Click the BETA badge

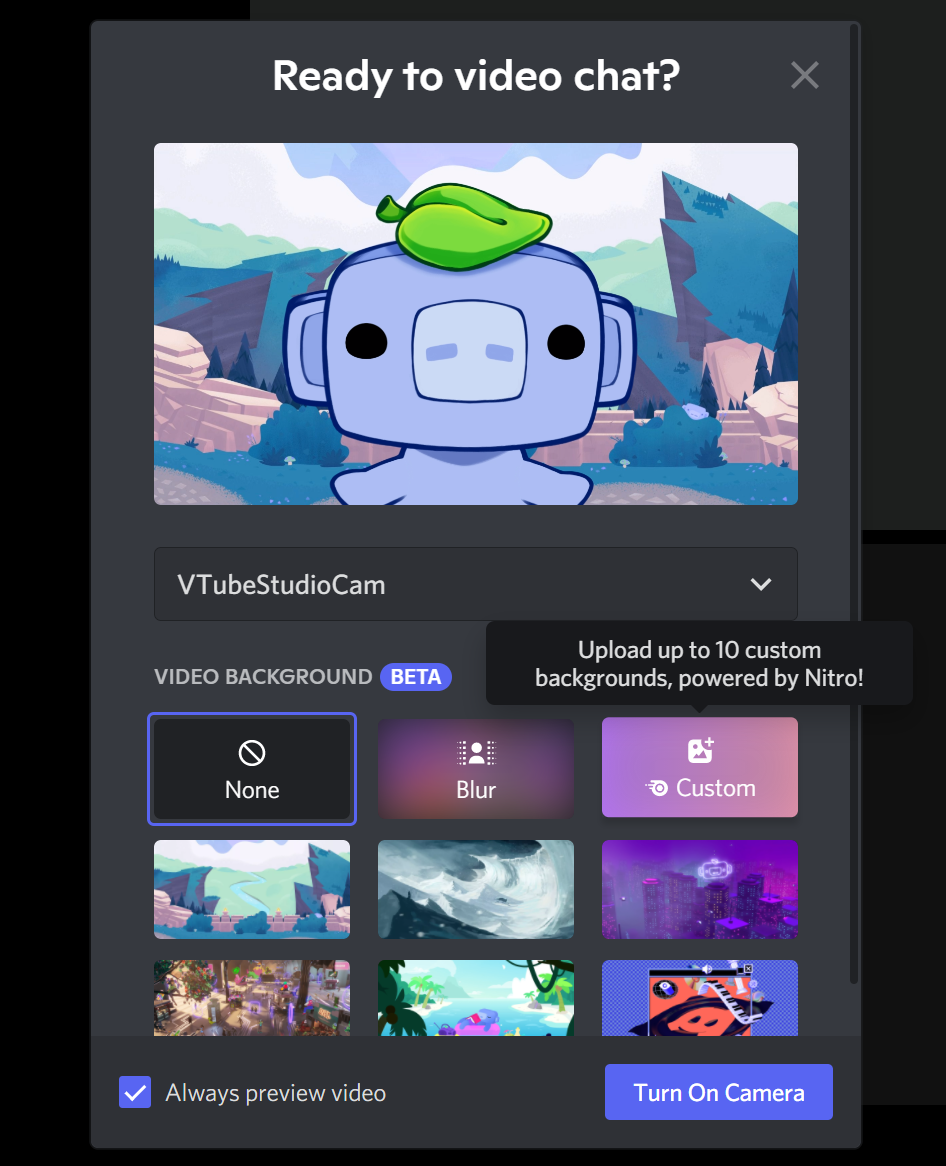point(415,677)
